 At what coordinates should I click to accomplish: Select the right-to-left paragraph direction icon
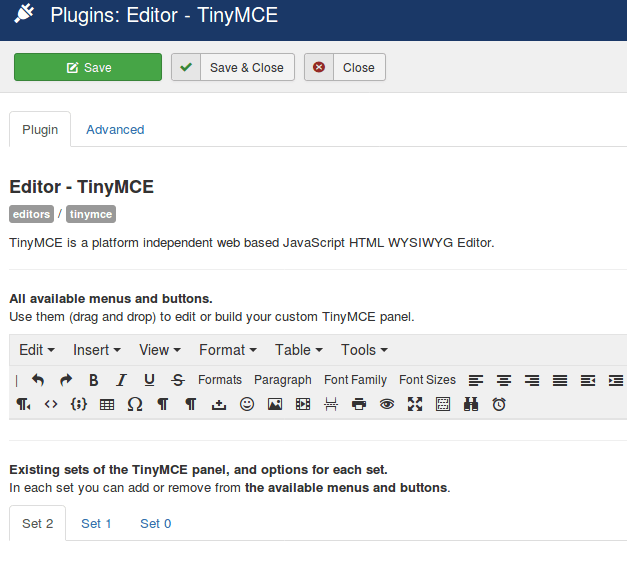coord(23,404)
